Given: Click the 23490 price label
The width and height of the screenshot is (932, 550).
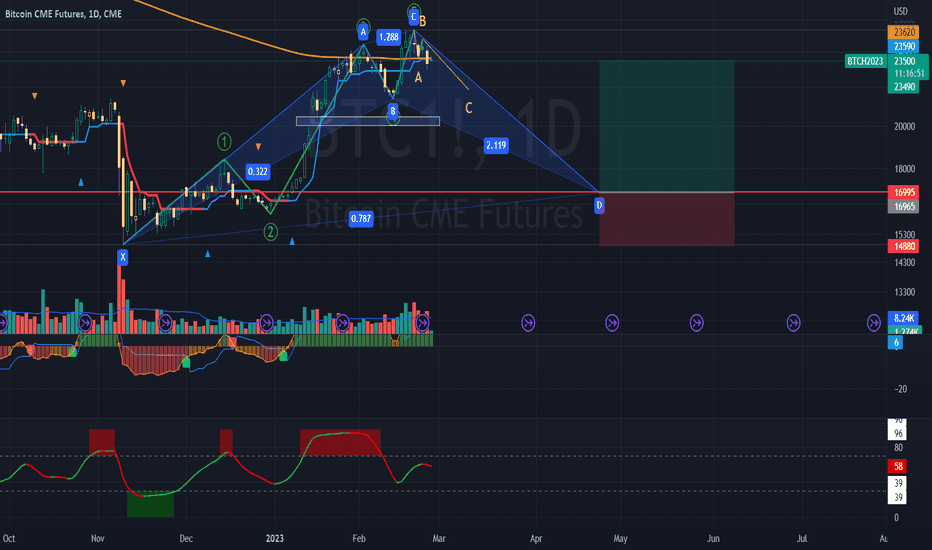Looking at the screenshot, I should 903,87.
